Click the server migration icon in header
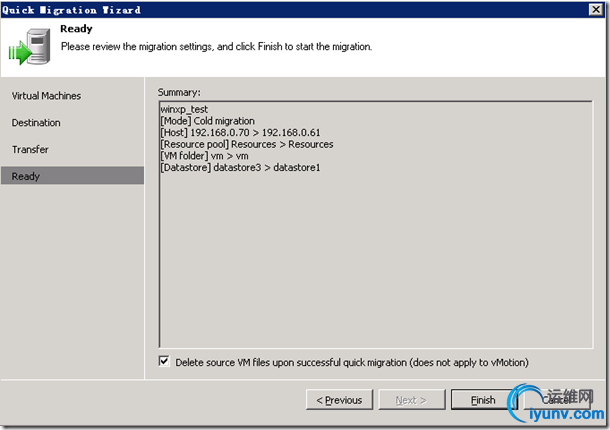Image resolution: width=610 pixels, height=430 pixels. 30,47
